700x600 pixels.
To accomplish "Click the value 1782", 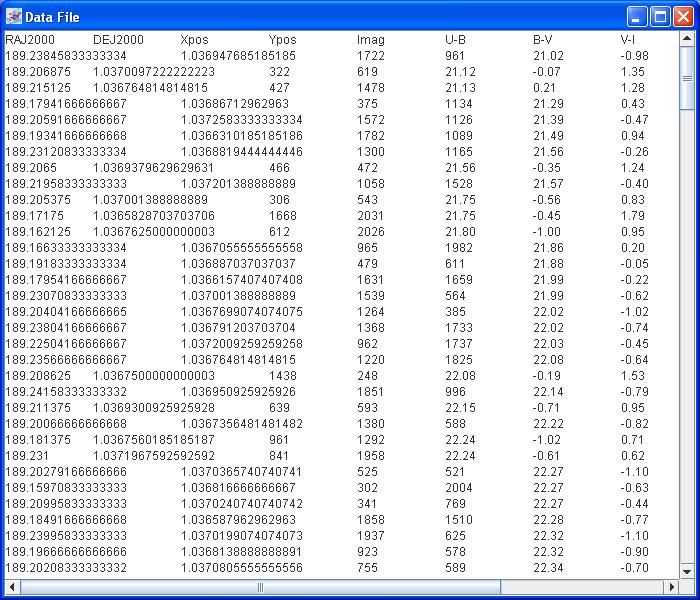I will (371, 136).
